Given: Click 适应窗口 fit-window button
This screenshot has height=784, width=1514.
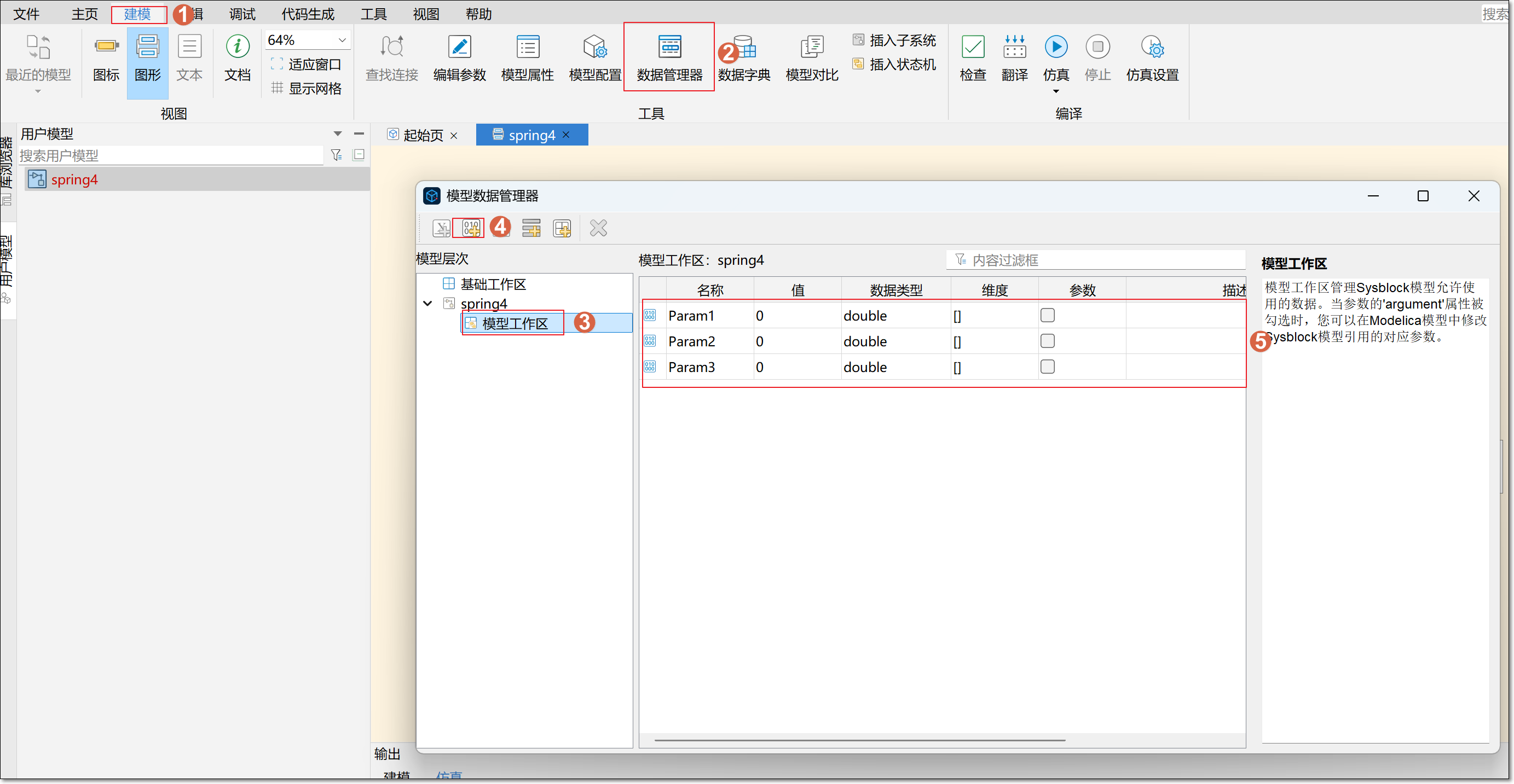Looking at the screenshot, I should pyautogui.click(x=306, y=64).
